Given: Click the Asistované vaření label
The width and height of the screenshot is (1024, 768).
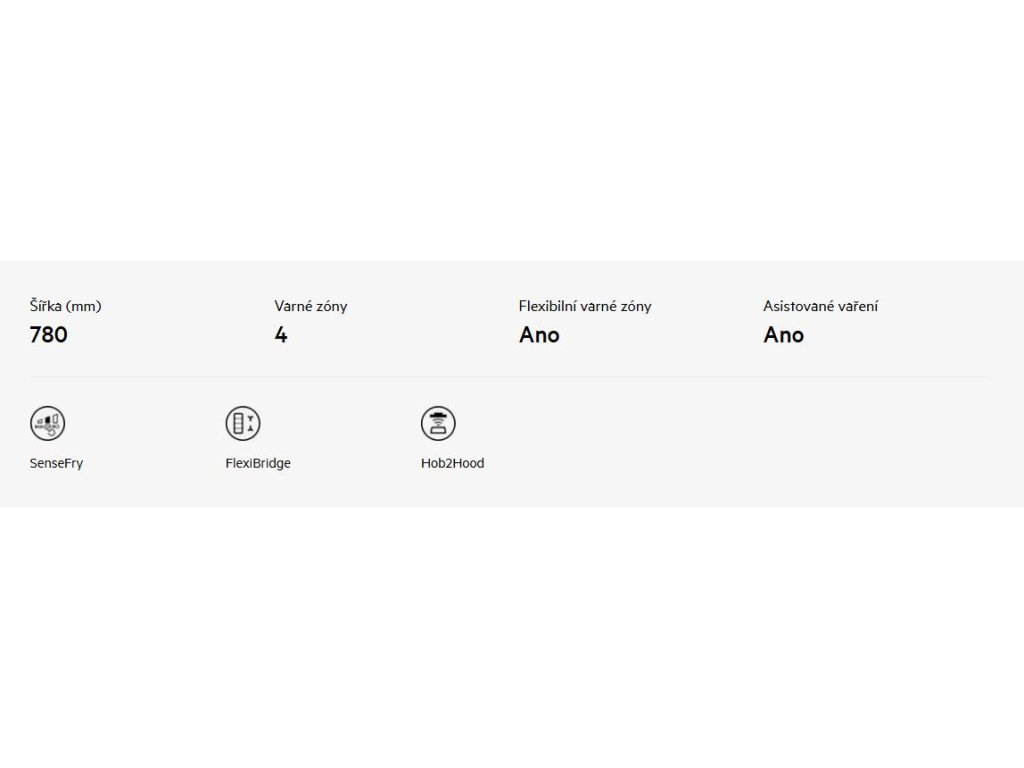Looking at the screenshot, I should point(820,306).
